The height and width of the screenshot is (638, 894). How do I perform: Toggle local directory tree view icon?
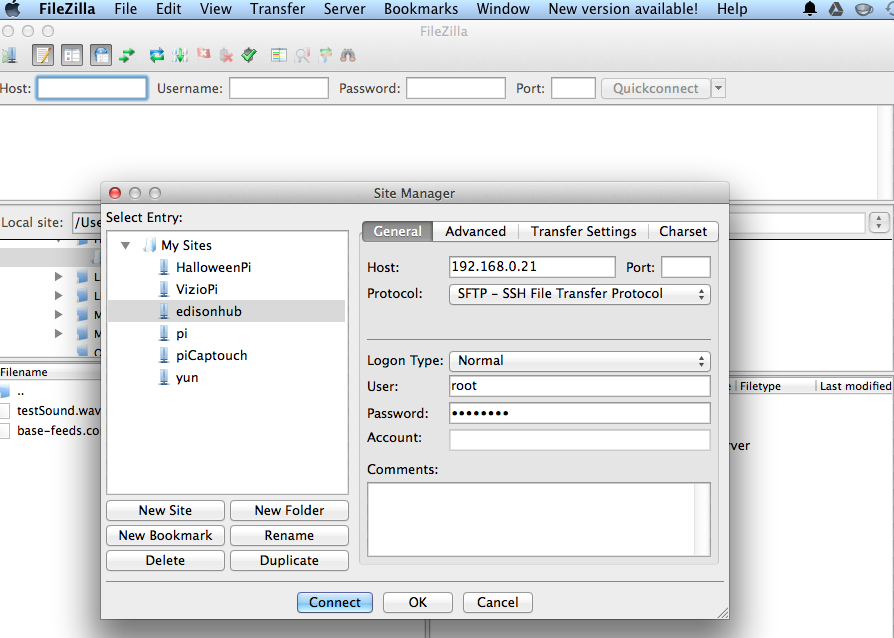point(72,55)
